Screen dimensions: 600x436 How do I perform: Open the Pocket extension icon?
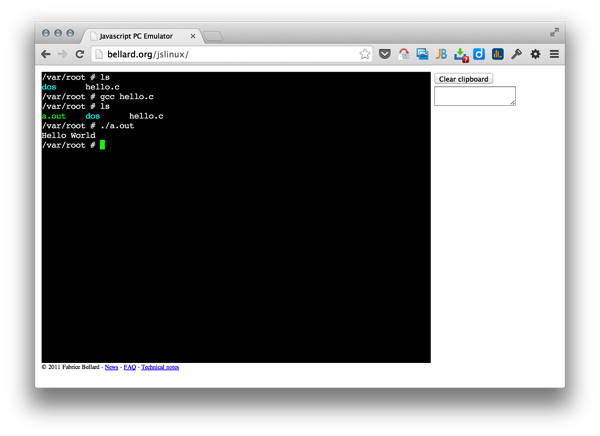click(385, 54)
